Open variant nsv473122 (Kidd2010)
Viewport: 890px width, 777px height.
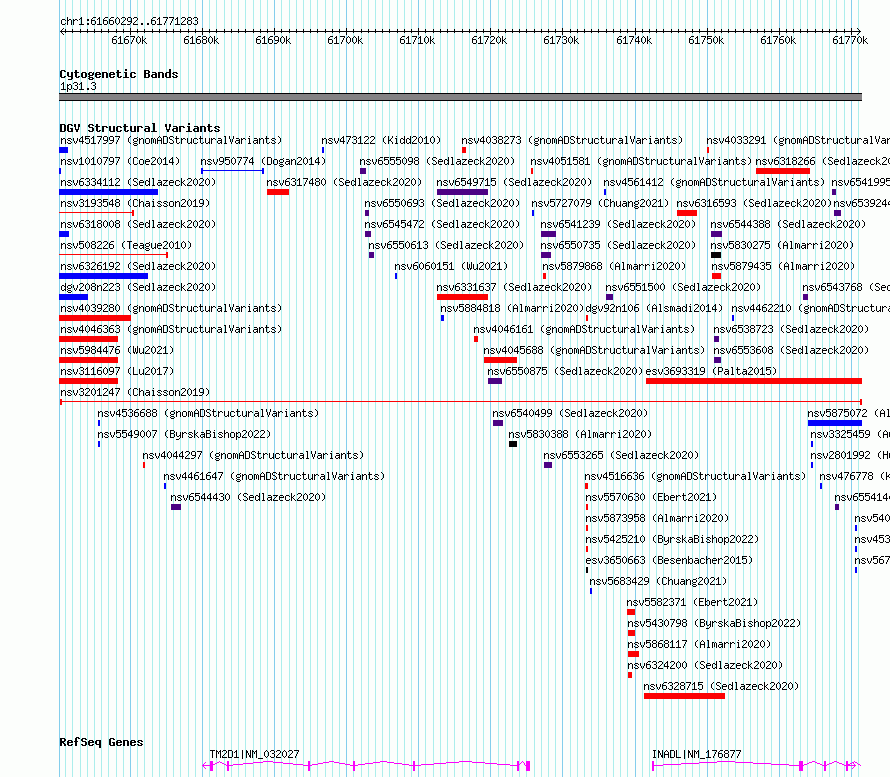click(381, 140)
